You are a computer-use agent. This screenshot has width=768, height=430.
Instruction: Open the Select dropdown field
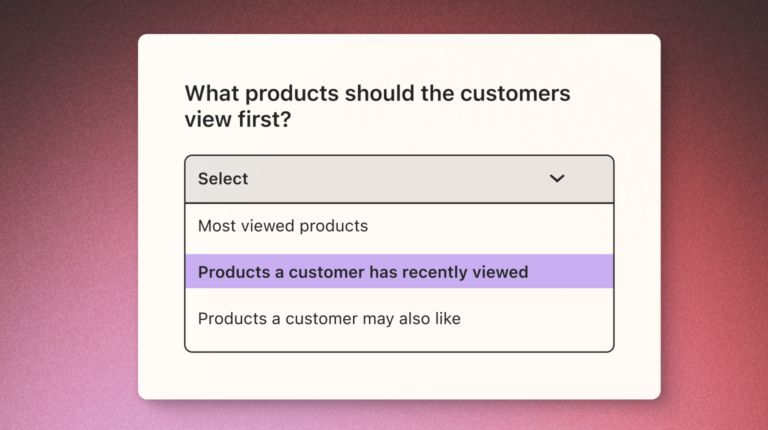(399, 179)
